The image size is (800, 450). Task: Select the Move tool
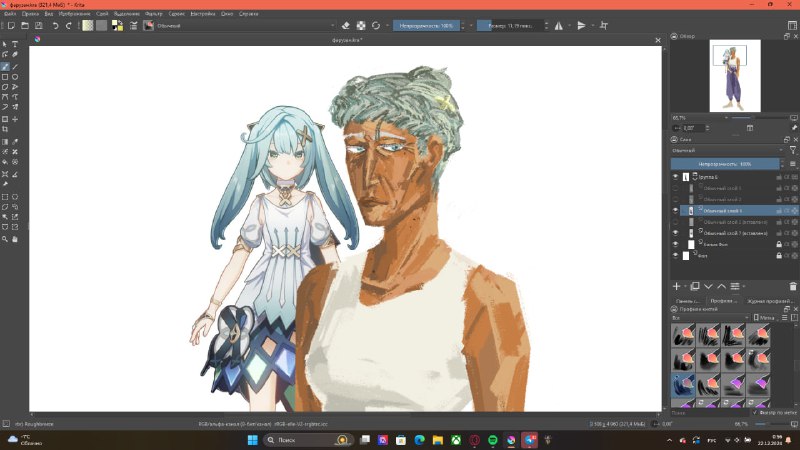[x=15, y=119]
